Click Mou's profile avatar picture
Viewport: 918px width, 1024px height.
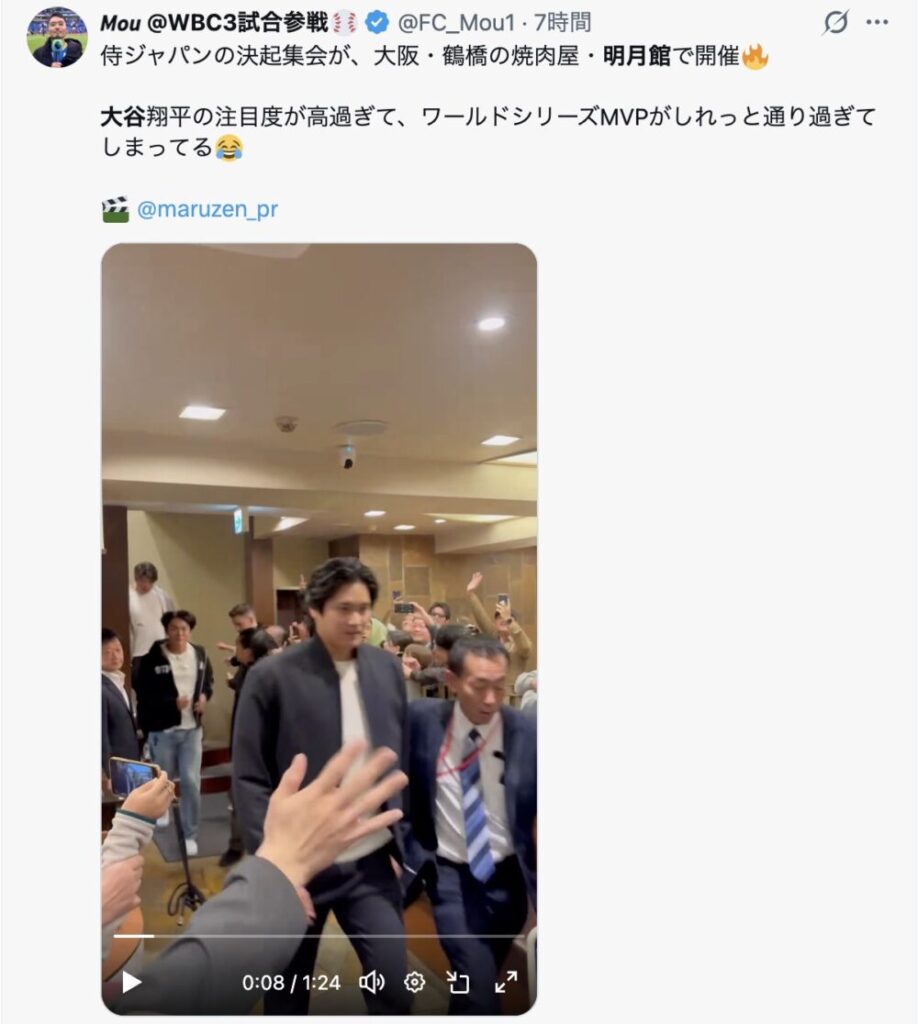click(x=57, y=37)
